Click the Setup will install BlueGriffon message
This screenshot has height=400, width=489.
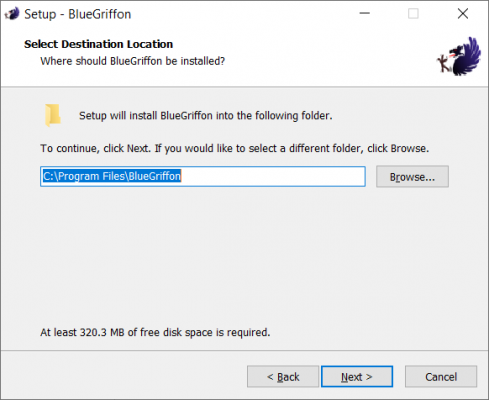tap(206, 116)
